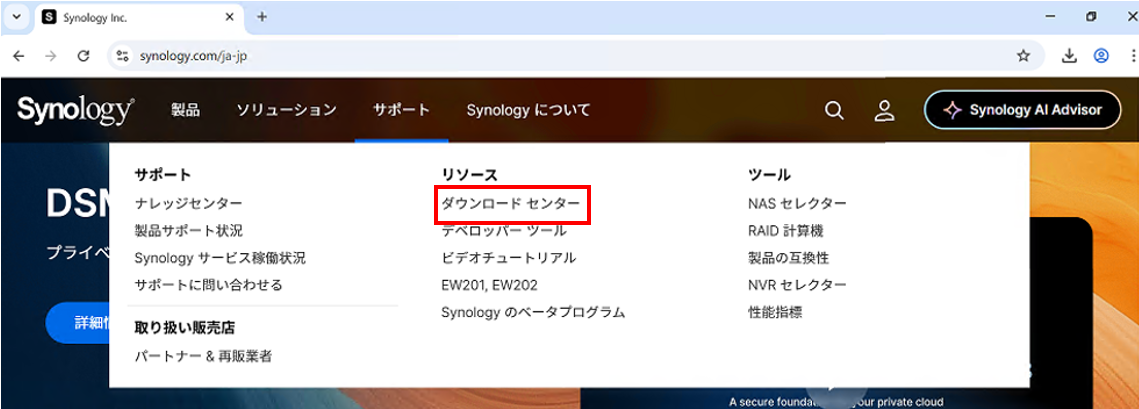Click the user account icon

click(x=884, y=110)
